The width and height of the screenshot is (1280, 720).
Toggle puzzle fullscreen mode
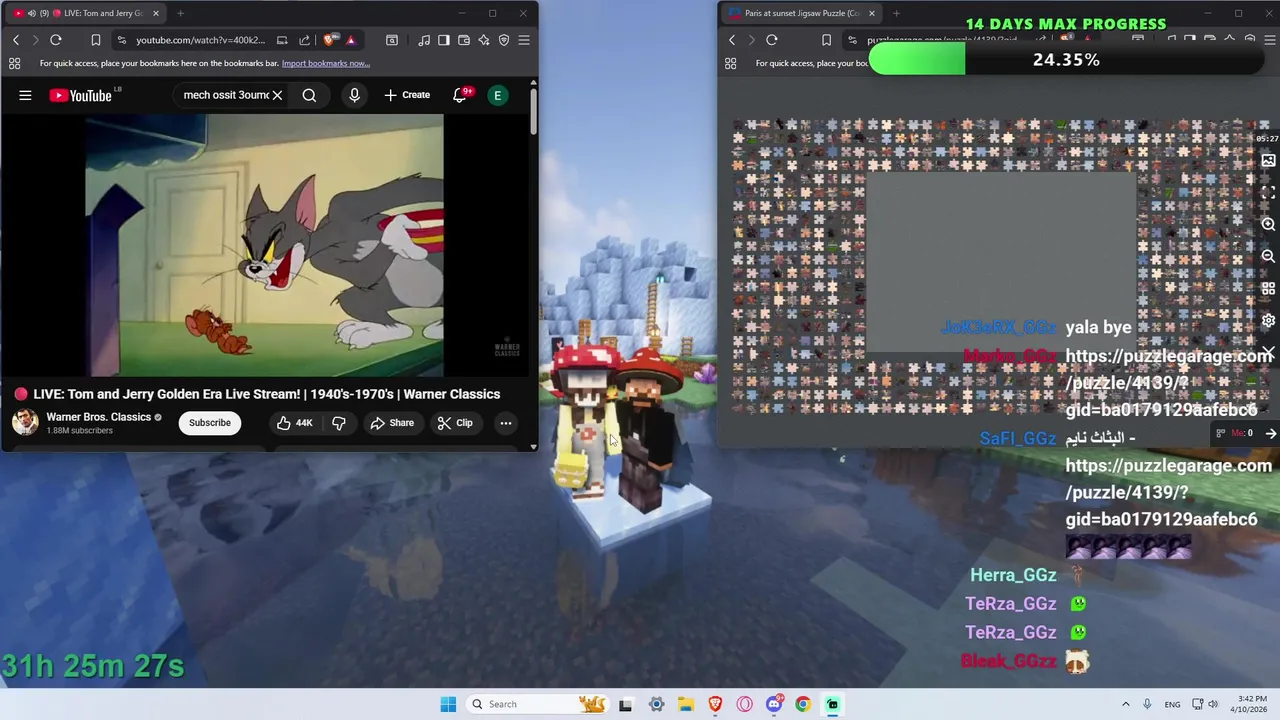[1268, 192]
